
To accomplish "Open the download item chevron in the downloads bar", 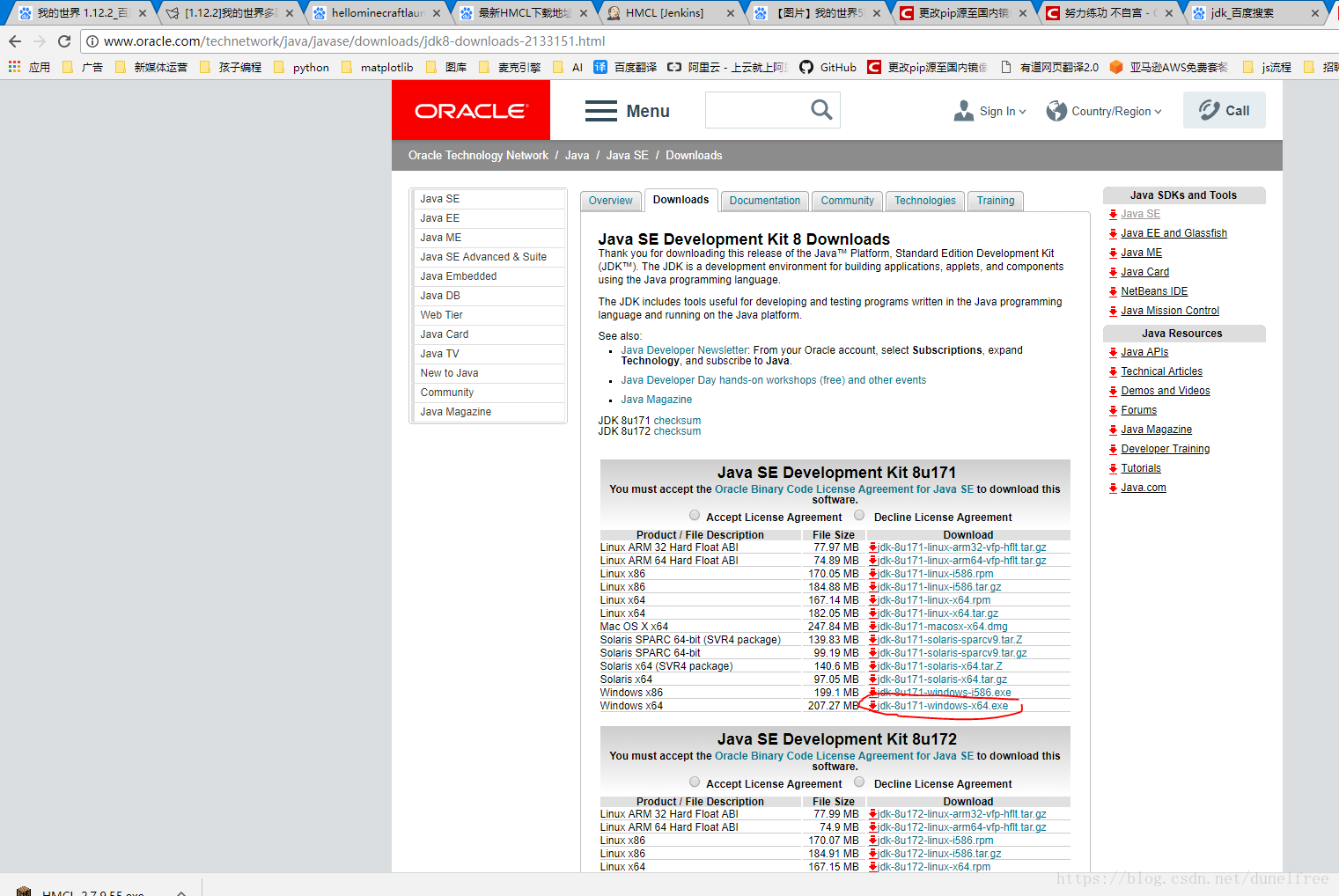I will click(x=181, y=892).
